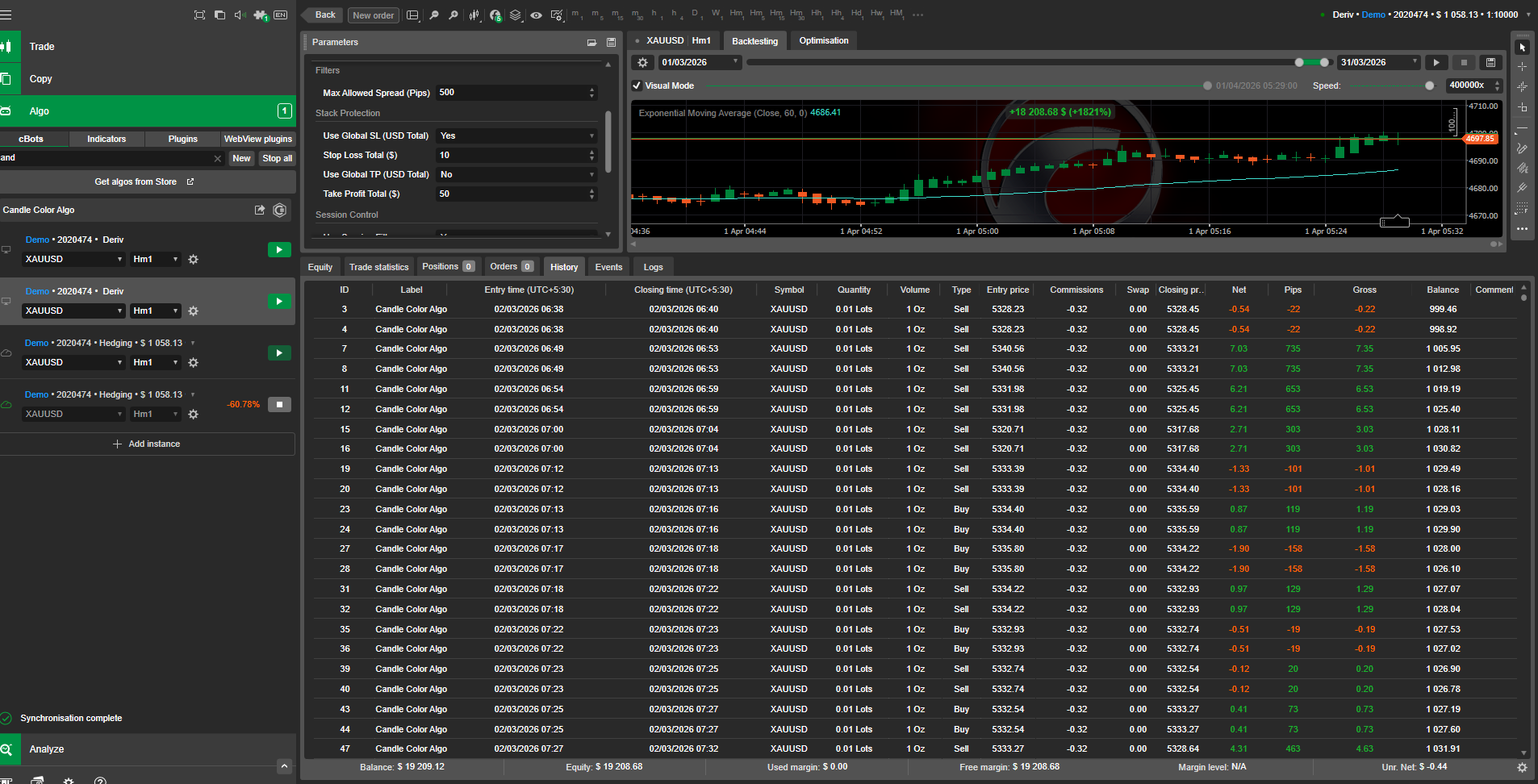Click the zoom in magnifier icon
The height and width of the screenshot is (784, 1538).
click(x=453, y=15)
